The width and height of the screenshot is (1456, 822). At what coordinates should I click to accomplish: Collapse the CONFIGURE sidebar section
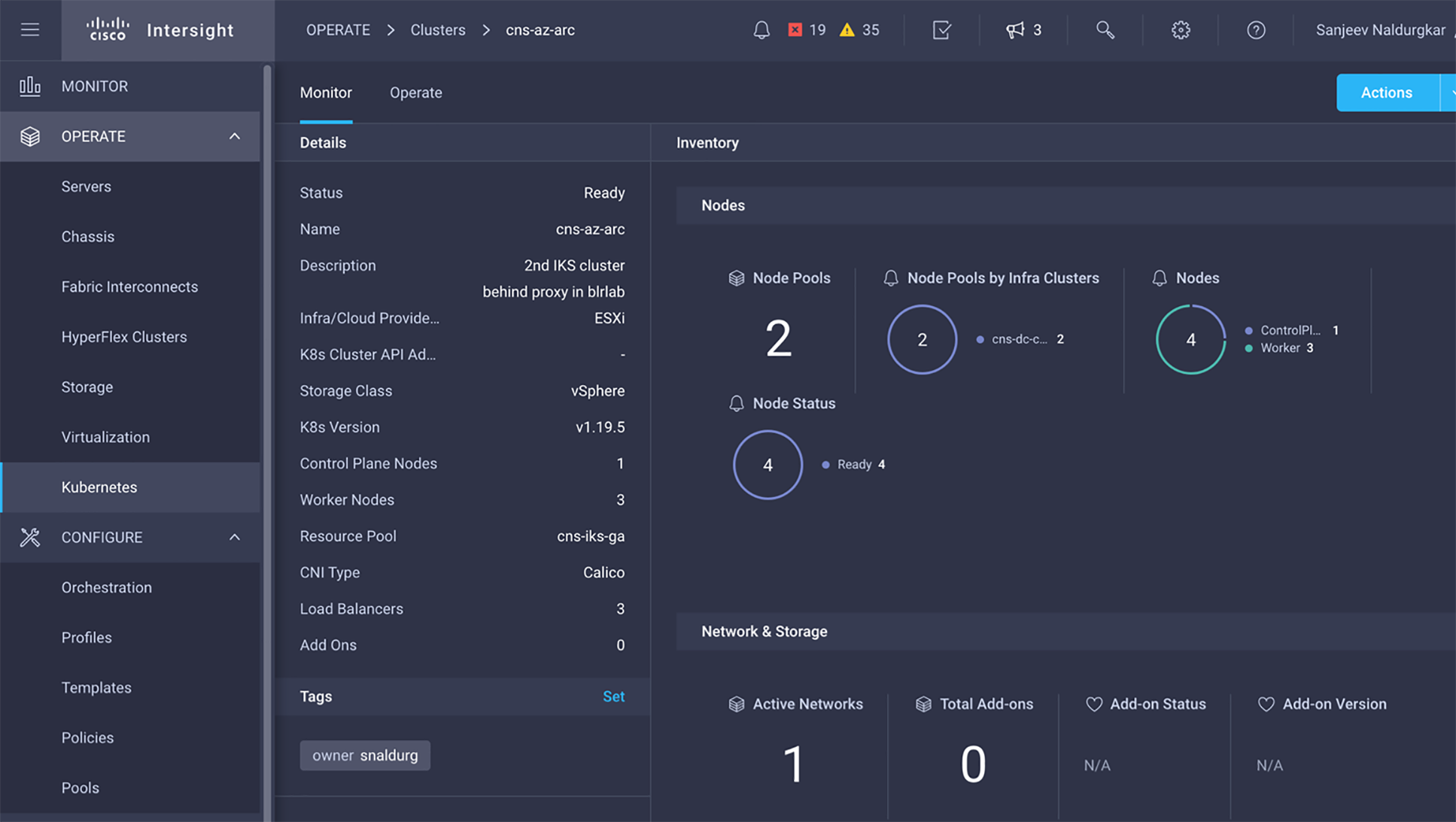pyautogui.click(x=235, y=538)
